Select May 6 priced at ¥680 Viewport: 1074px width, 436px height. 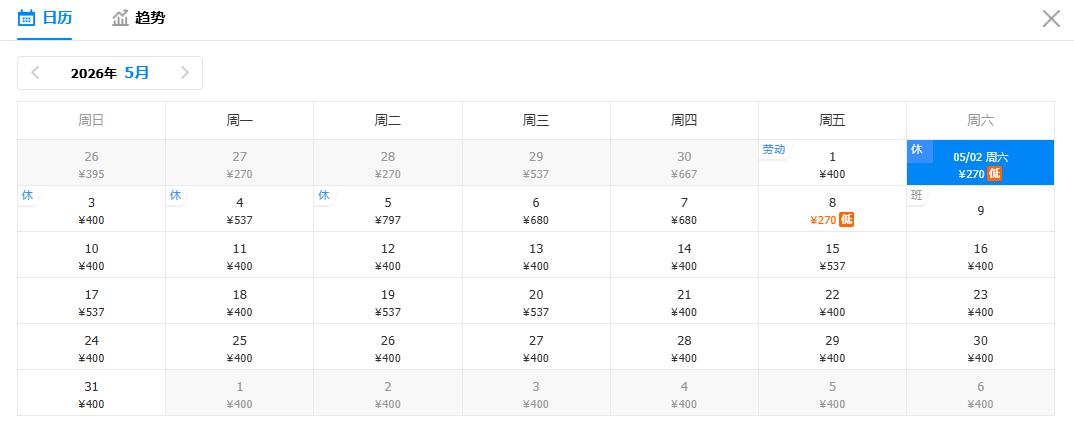[536, 210]
